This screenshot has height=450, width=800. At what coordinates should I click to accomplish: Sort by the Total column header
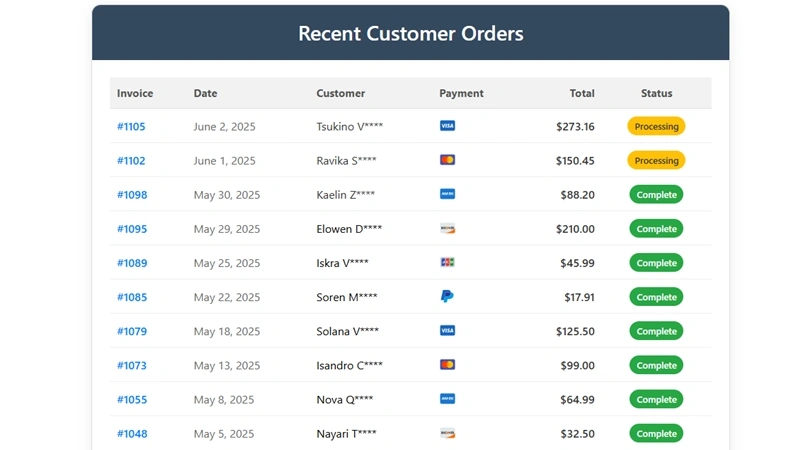582,93
